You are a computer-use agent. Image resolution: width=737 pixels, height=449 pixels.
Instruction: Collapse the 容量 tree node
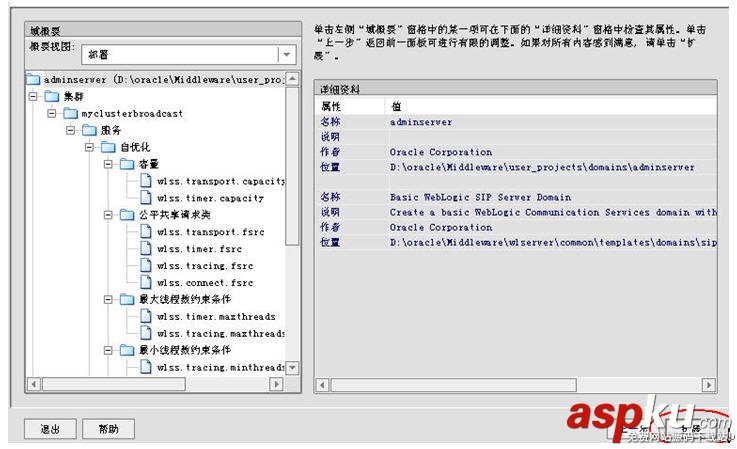[108, 164]
